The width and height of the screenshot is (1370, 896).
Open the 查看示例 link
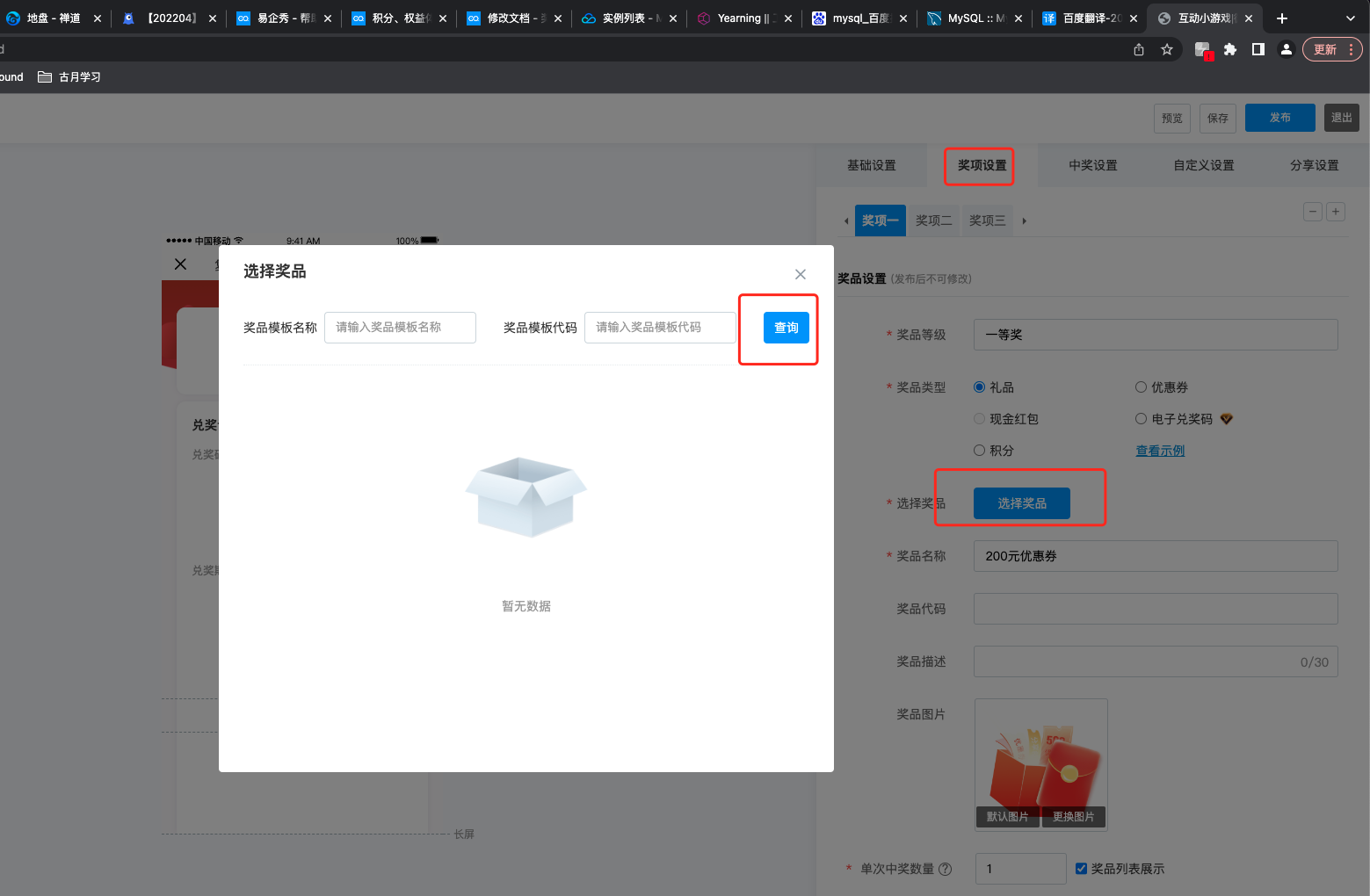1160,451
